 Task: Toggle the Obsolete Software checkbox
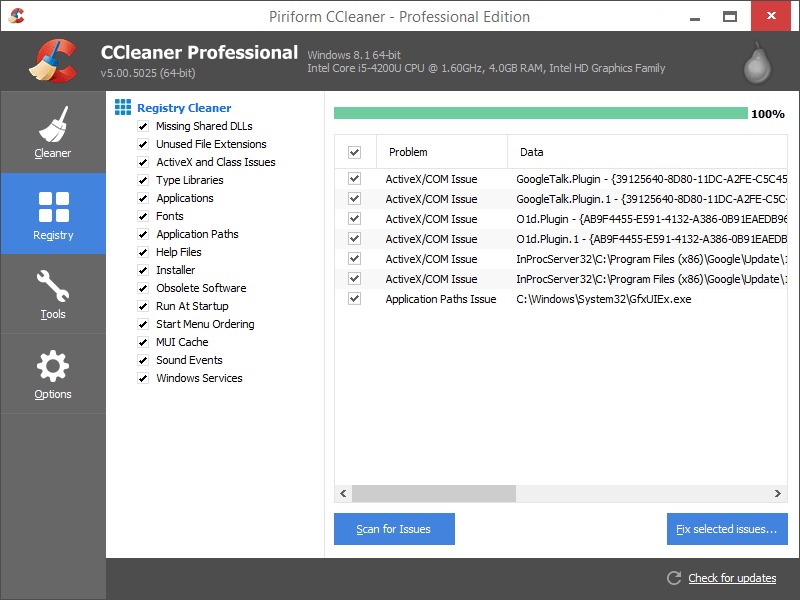pos(144,289)
